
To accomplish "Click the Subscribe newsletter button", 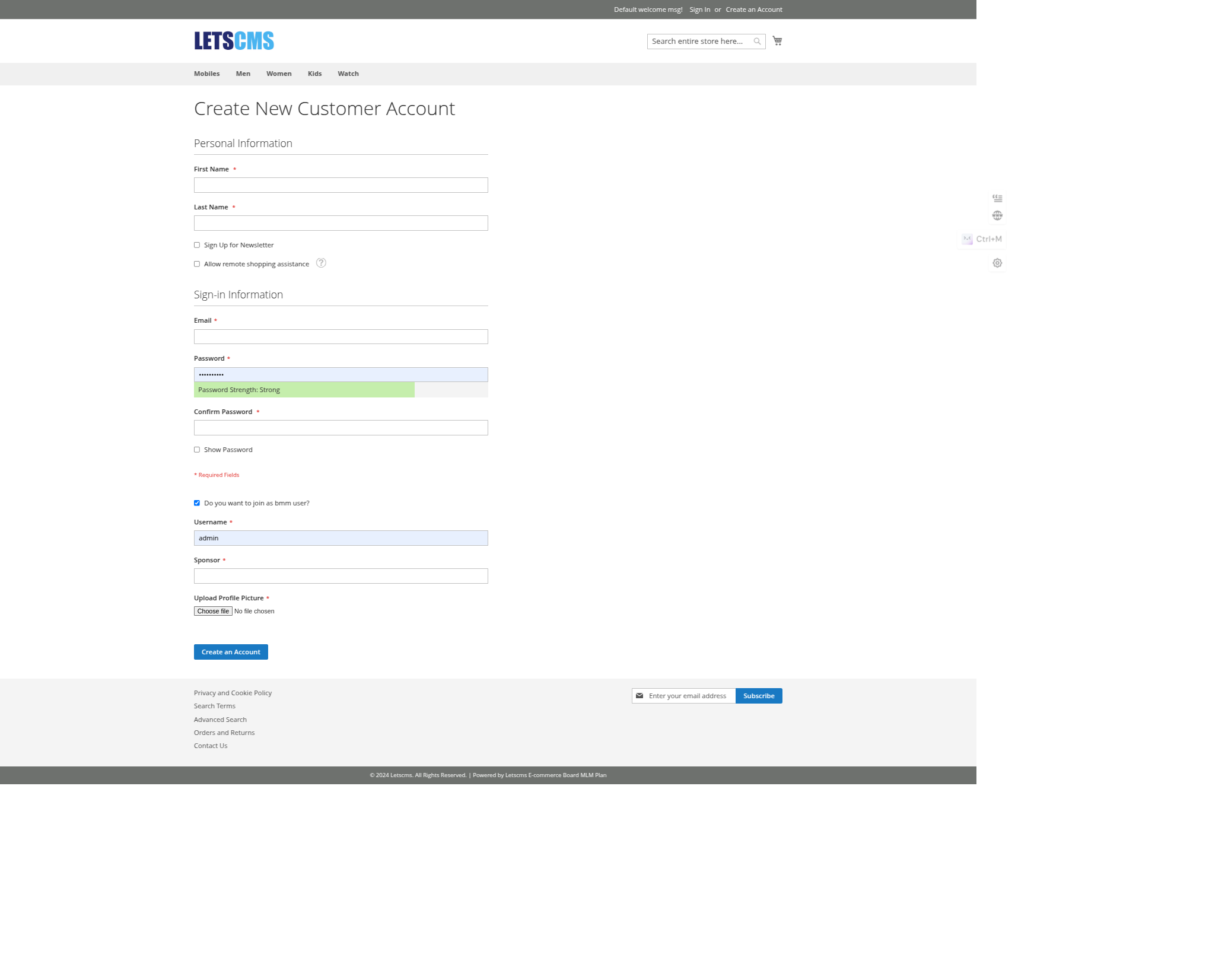I will (758, 696).
